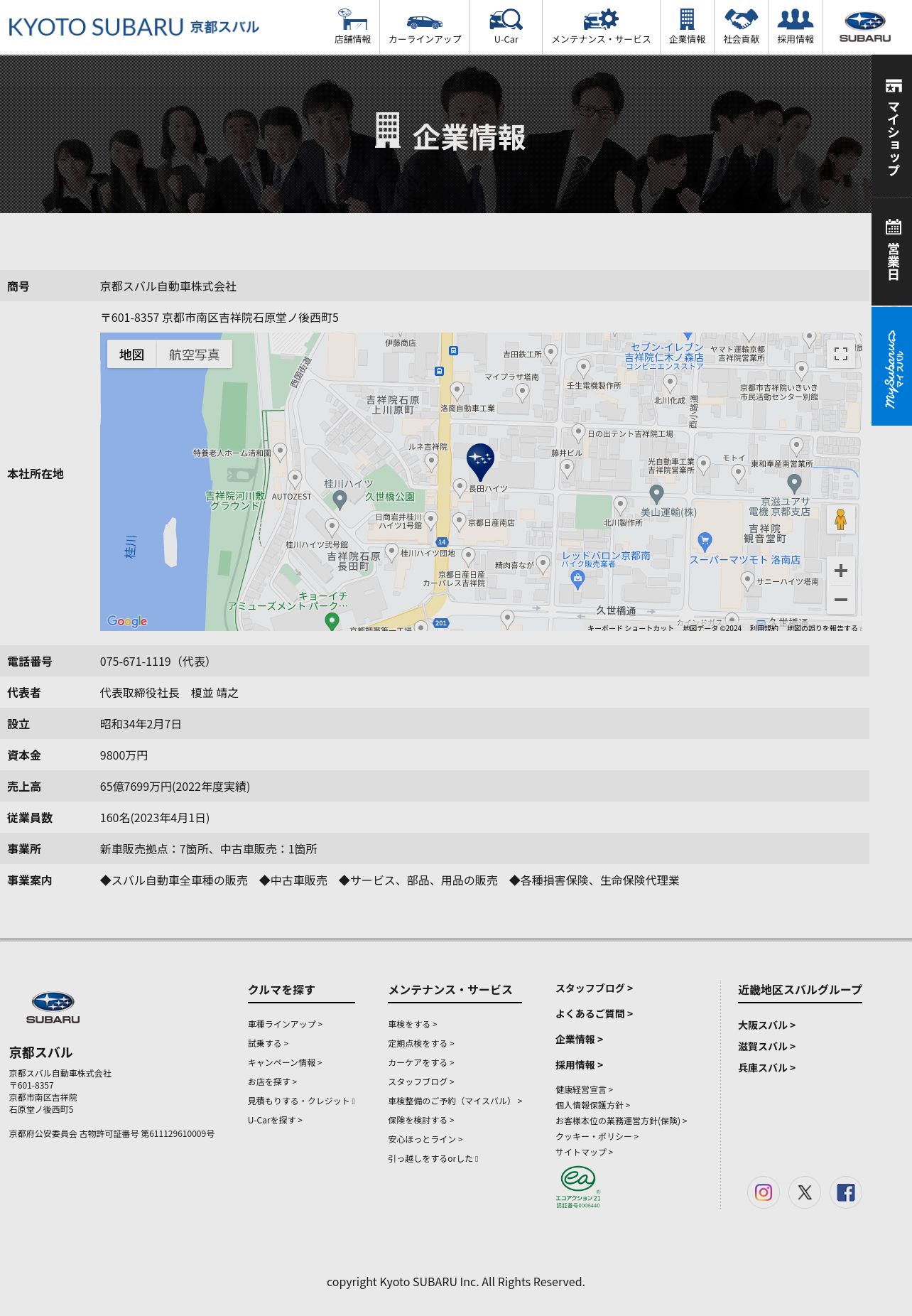Click the 桂川ハイツ map marker
Screen dimensions: 912x1316
[x=340, y=500]
